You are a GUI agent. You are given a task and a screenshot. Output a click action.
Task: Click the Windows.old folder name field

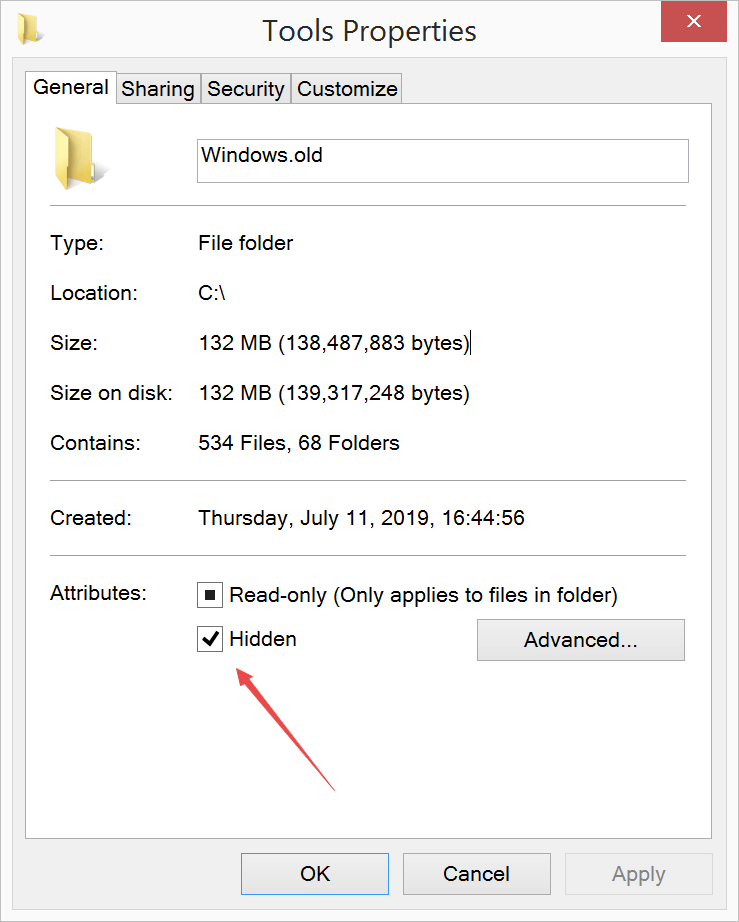(x=443, y=161)
